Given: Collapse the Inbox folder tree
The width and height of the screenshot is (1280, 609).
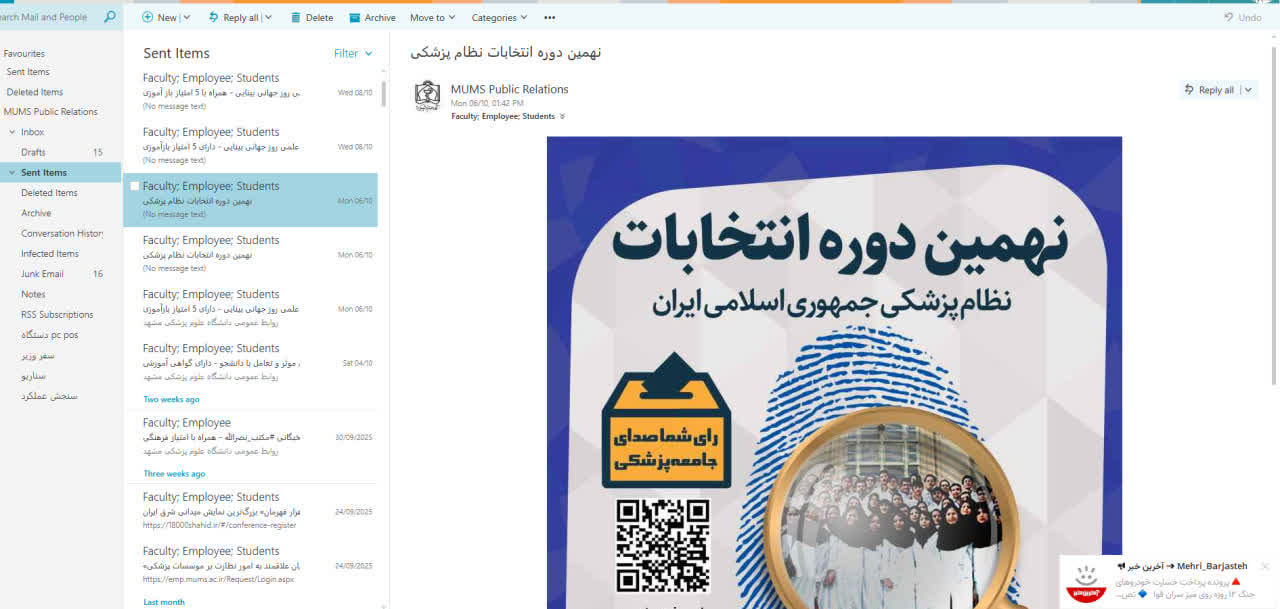Looking at the screenshot, I should click(11, 132).
